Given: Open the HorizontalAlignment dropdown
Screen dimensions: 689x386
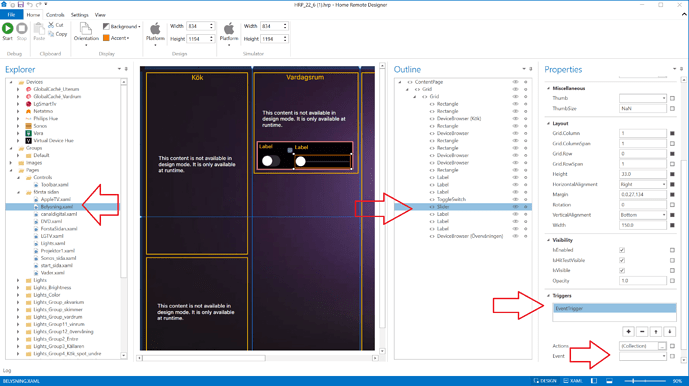Looking at the screenshot, I should pyautogui.click(x=642, y=184).
